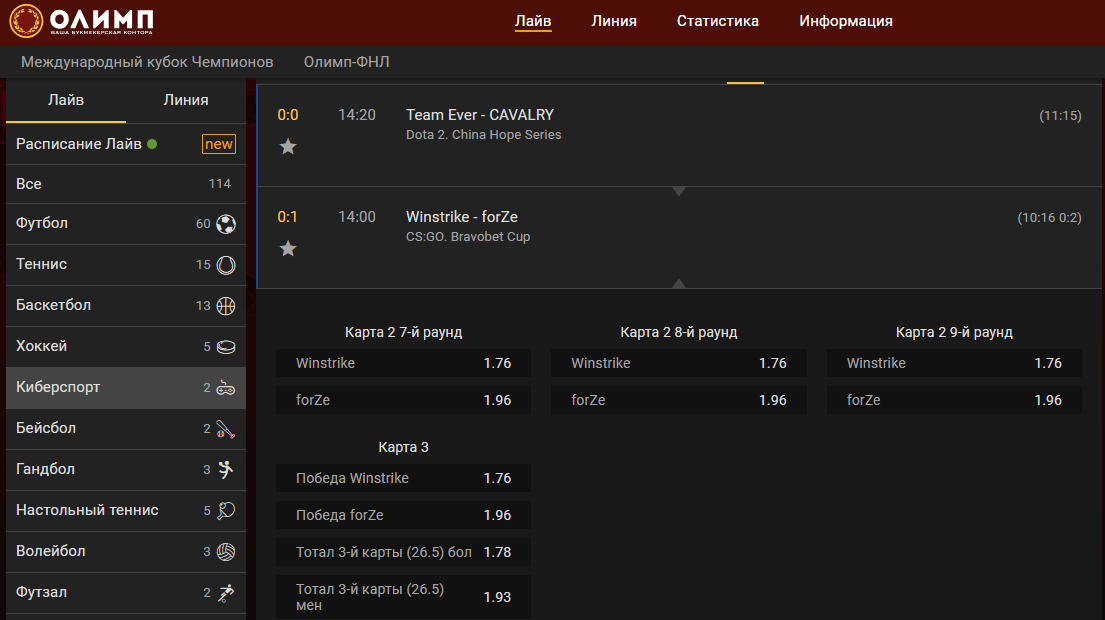This screenshot has height=620, width=1105.
Task: Pick Тотал 3-й карты (26.5) бол
Action: click(x=403, y=552)
